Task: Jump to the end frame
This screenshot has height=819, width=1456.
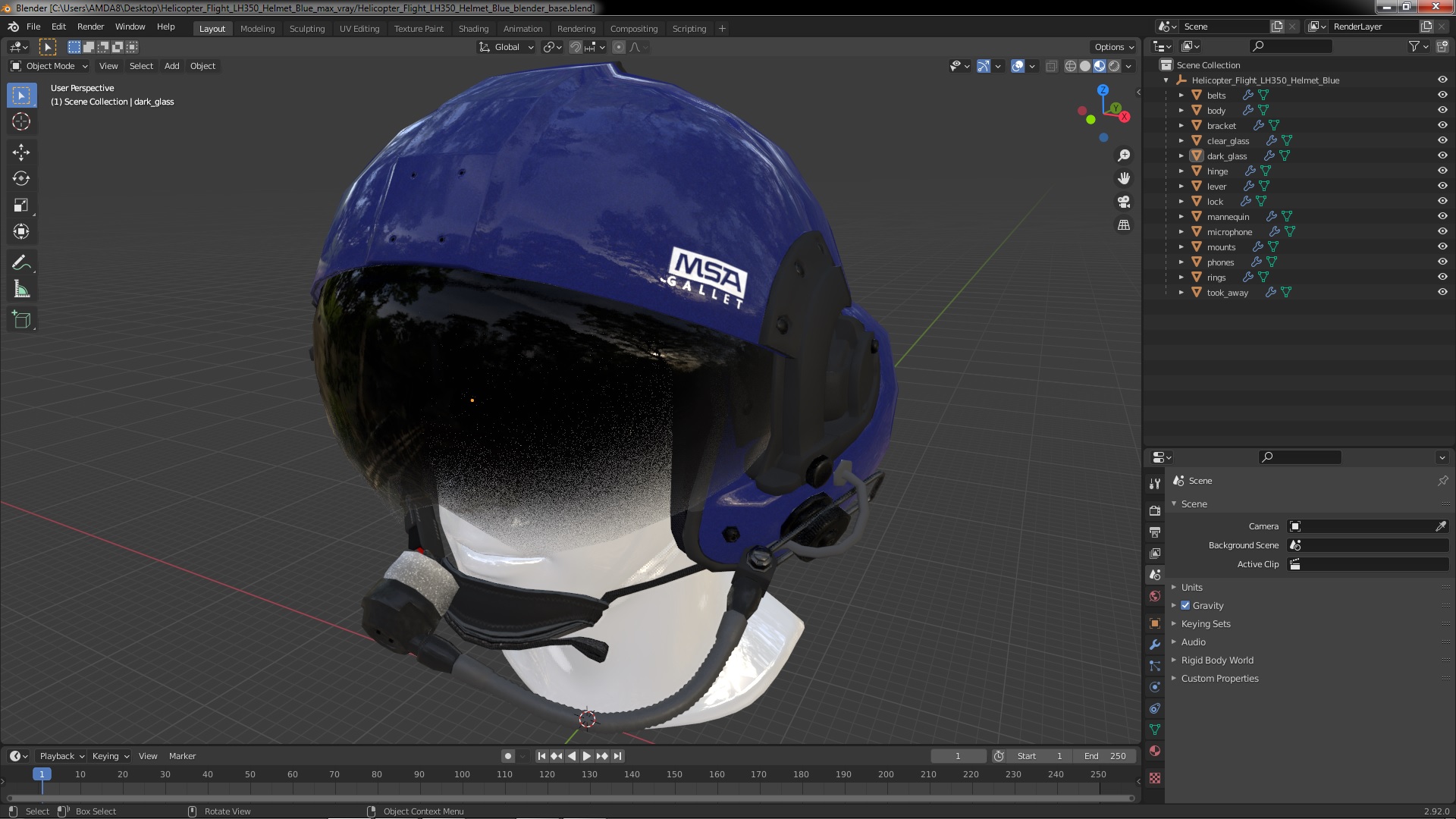Action: point(617,756)
